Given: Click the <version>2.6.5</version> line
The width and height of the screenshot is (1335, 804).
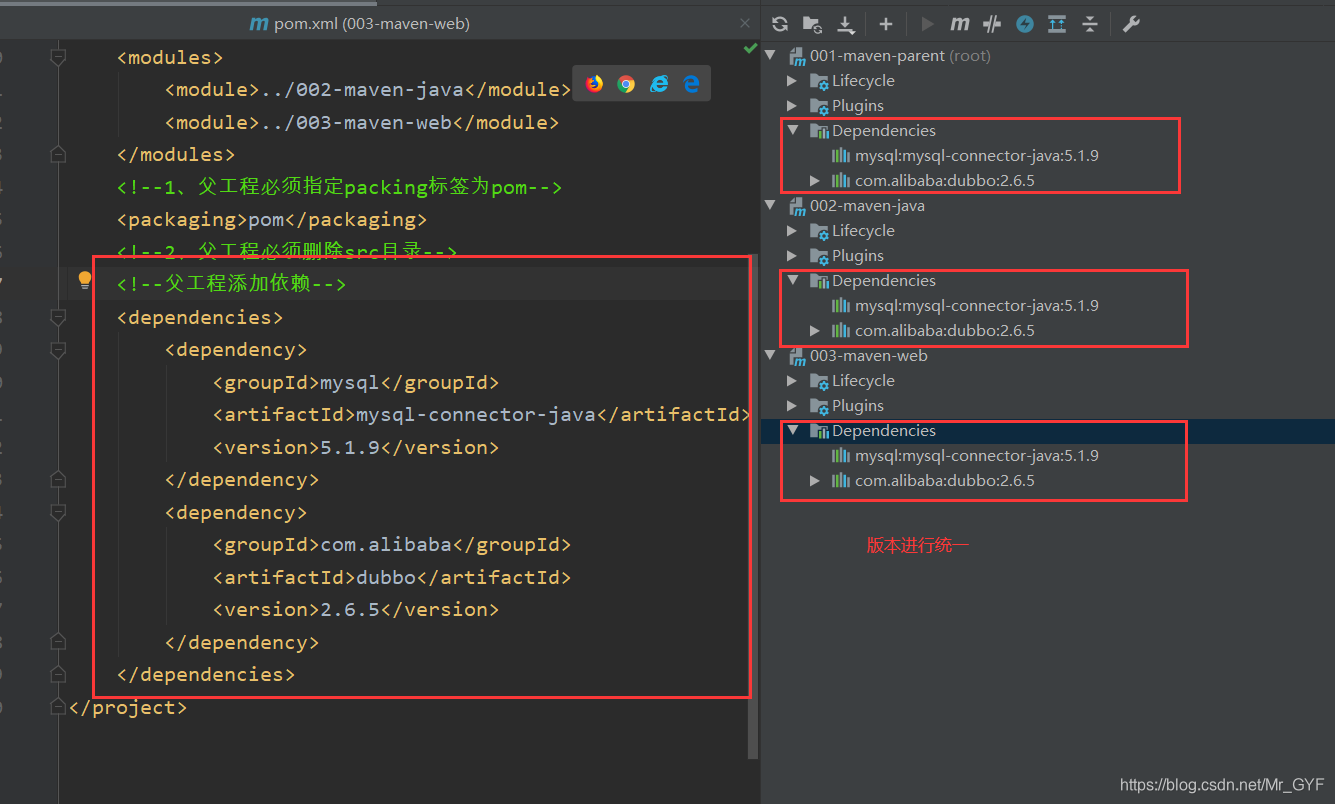Looking at the screenshot, I should [x=355, y=609].
